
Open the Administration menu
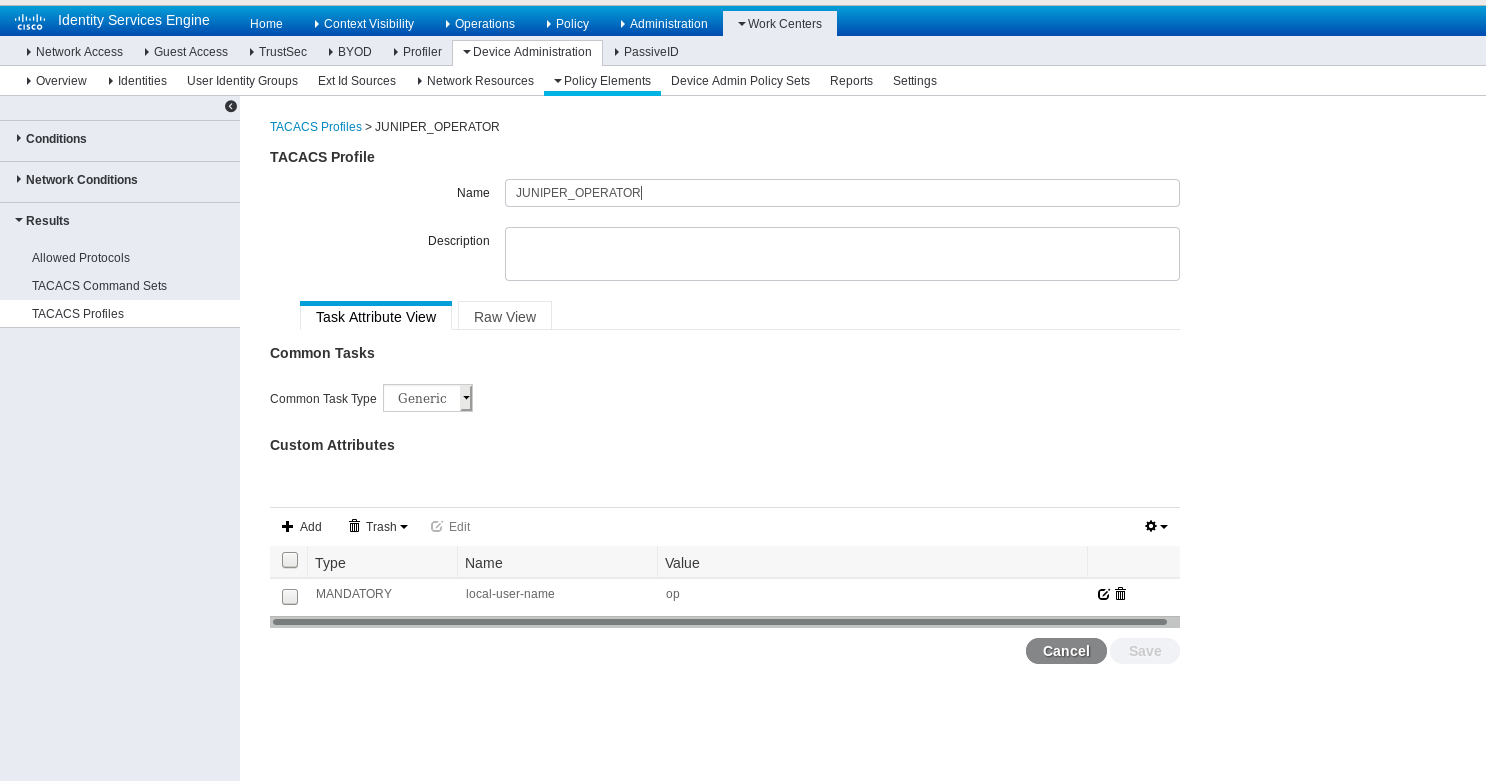point(664,24)
